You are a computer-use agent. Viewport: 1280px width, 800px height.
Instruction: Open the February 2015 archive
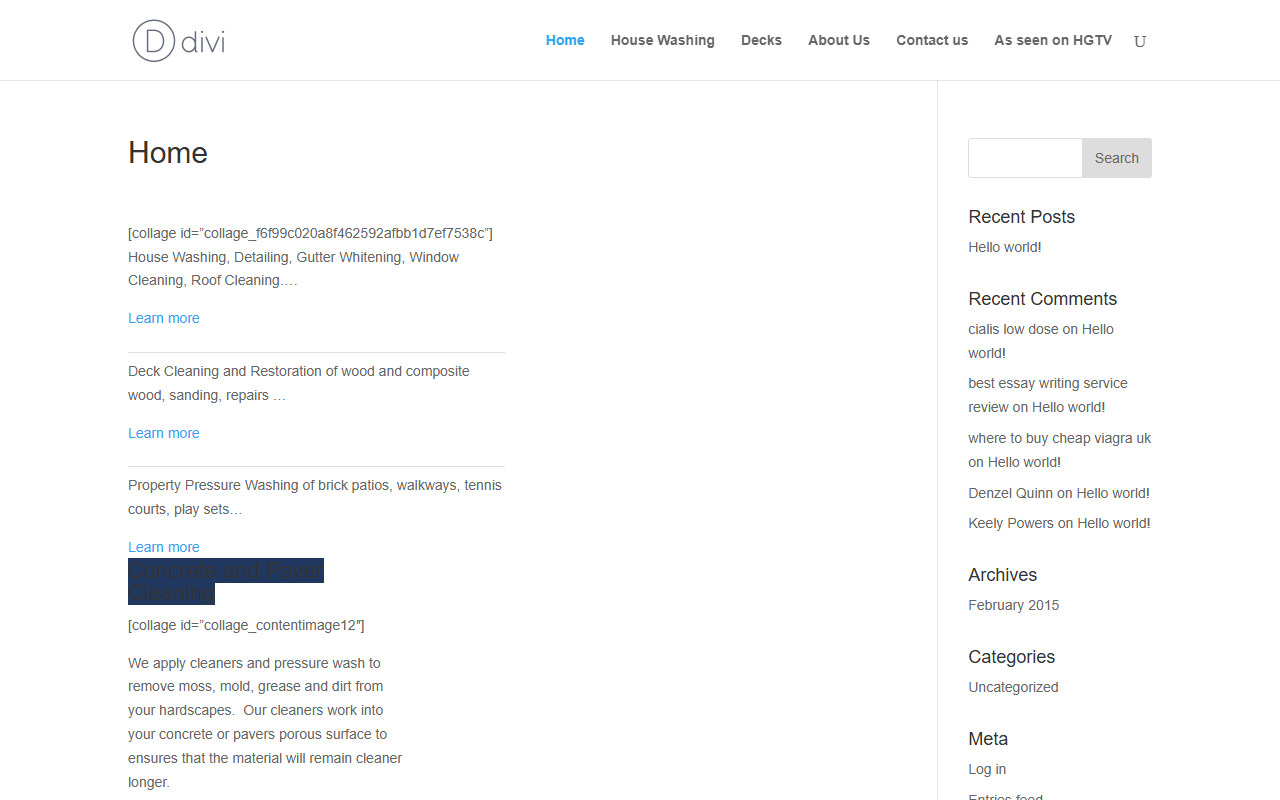[x=1014, y=605]
